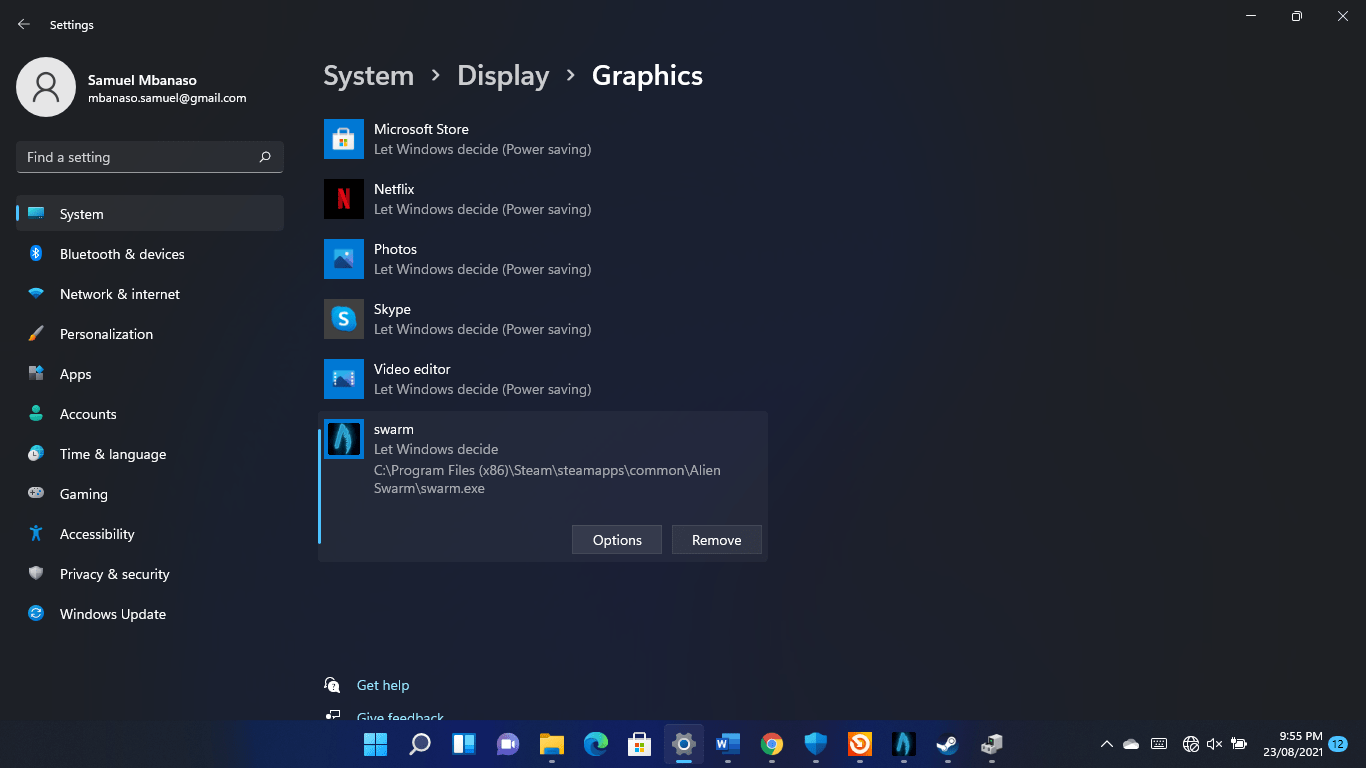Click the Settings gear icon on taskbar
This screenshot has height=768, width=1366.
pyautogui.click(x=684, y=744)
